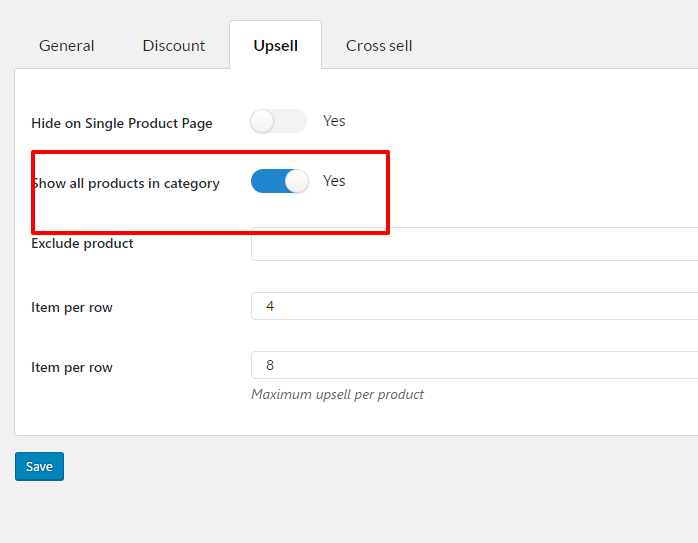Disable Show all products in category toggle

click(x=280, y=181)
